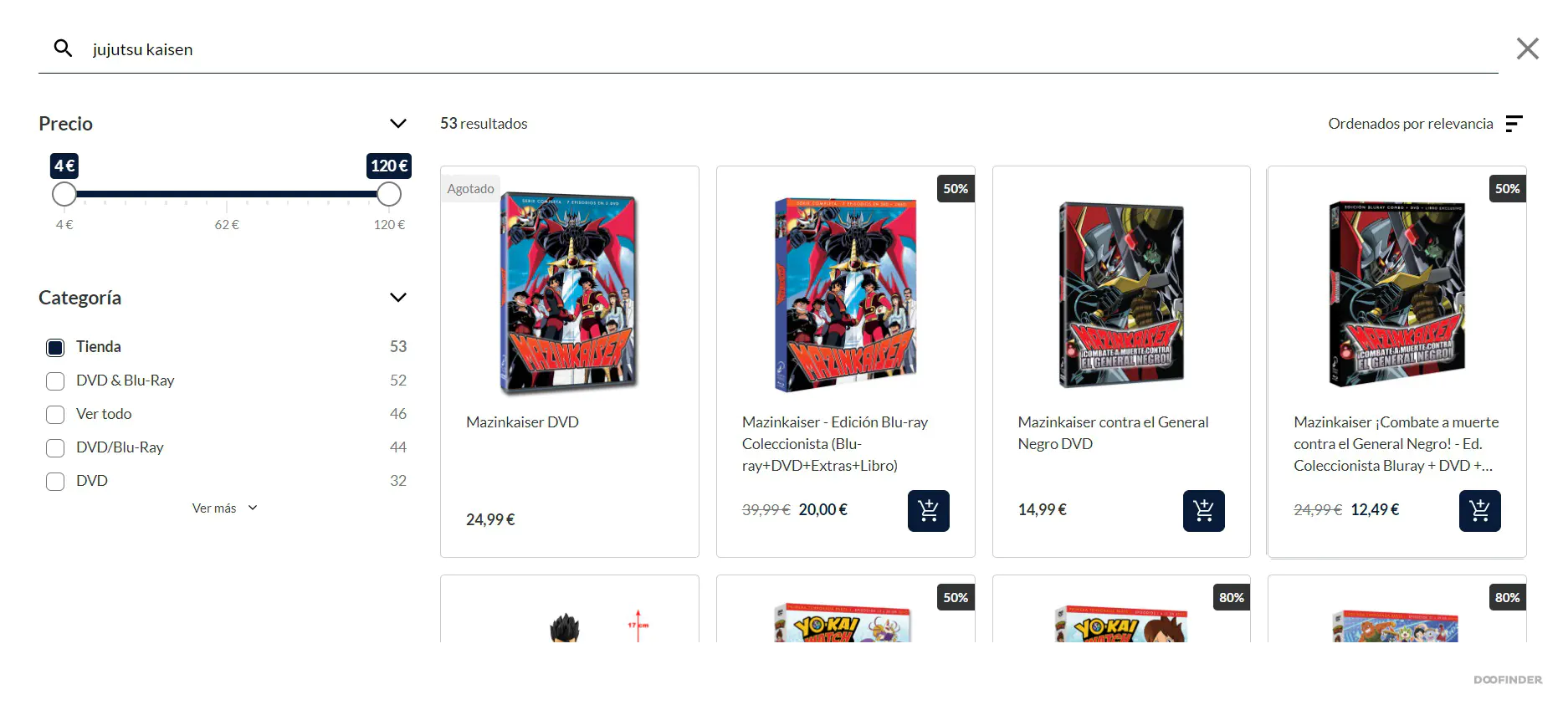Collapse the Categoría filter section
This screenshot has width=1568, height=710.
(398, 298)
